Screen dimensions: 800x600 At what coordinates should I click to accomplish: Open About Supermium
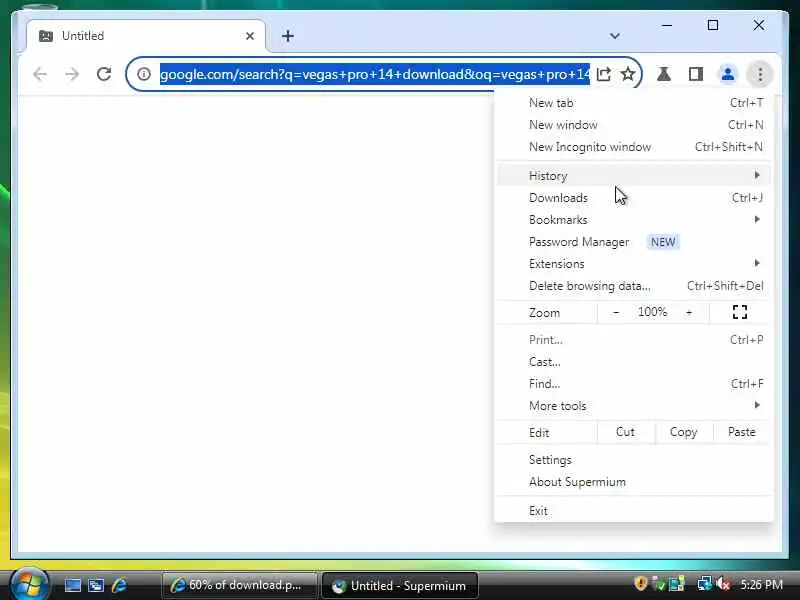click(x=633, y=482)
